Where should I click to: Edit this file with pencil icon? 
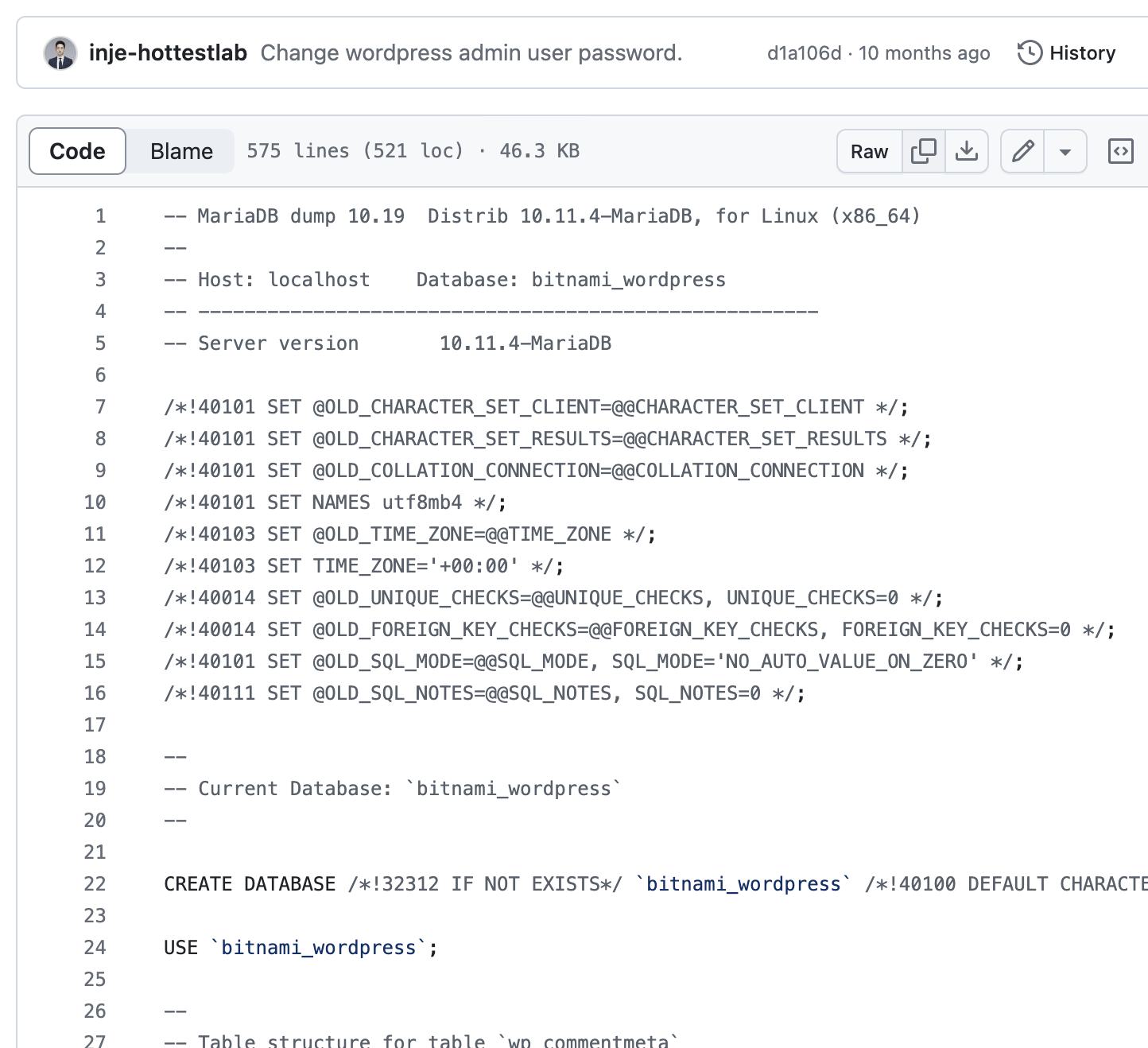tap(1022, 151)
